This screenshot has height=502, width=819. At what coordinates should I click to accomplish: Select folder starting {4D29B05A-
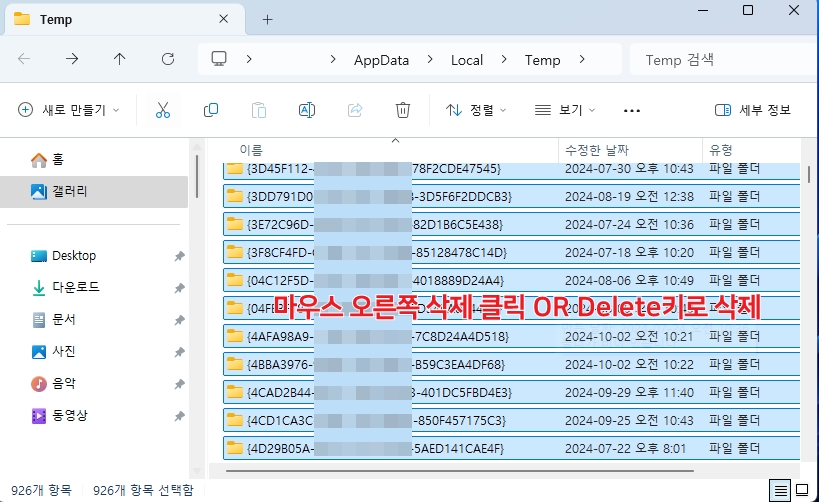(511, 448)
